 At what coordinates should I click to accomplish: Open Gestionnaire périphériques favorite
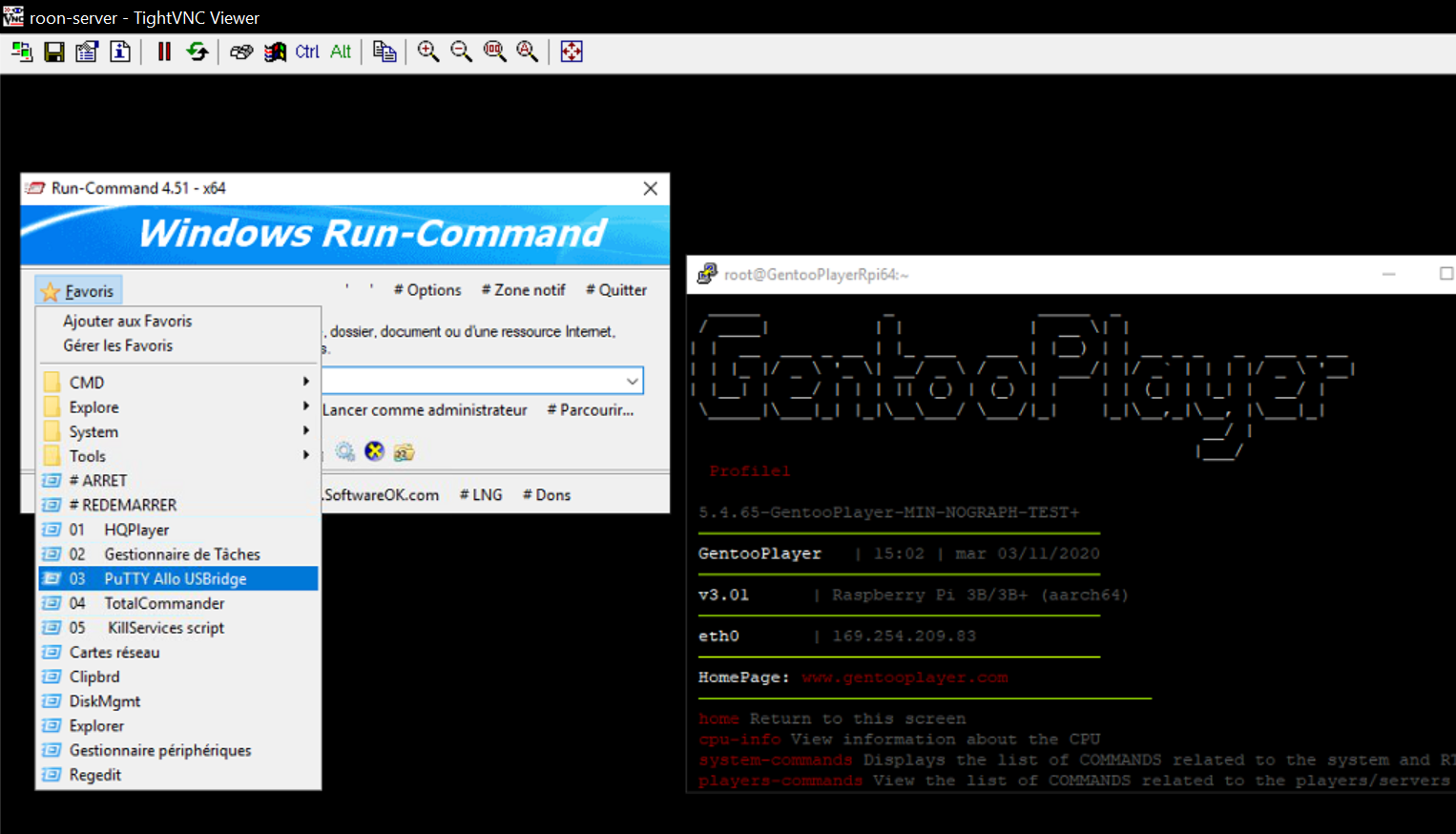click(x=177, y=750)
